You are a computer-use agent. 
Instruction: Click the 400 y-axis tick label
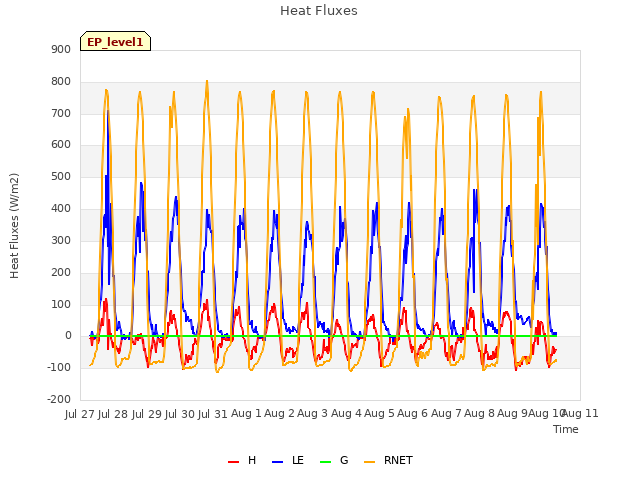click(61, 208)
